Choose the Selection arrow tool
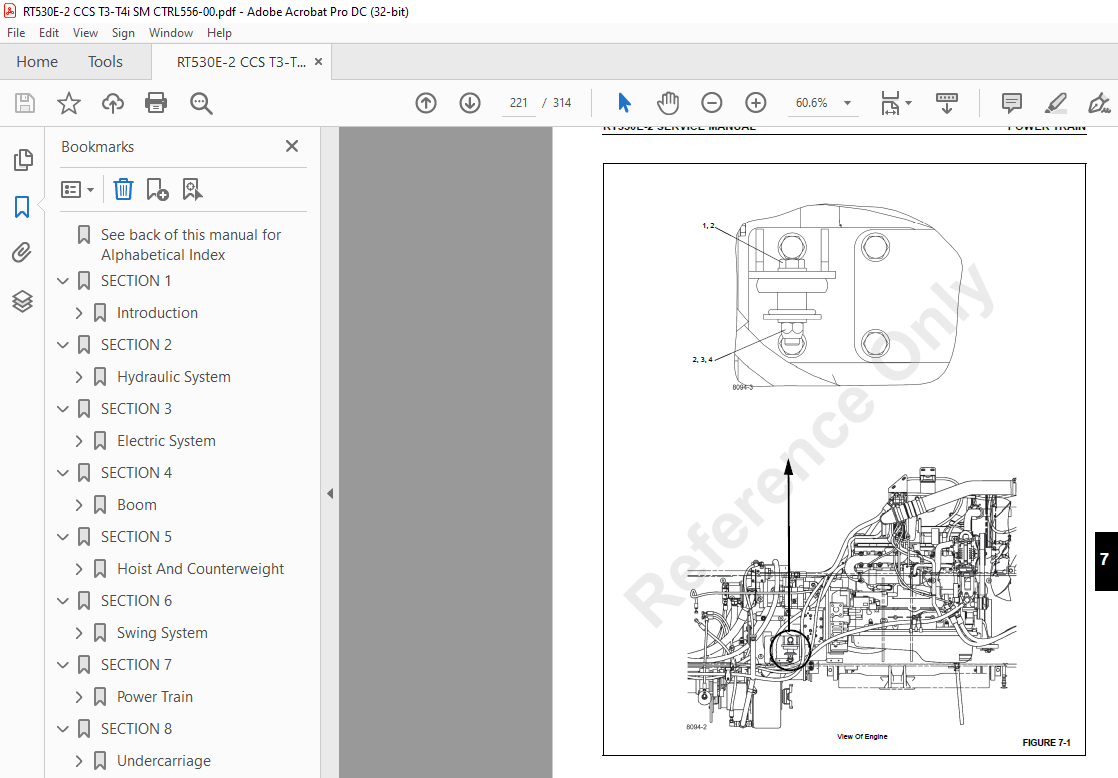Screen dimensions: 1118x778 625,103
